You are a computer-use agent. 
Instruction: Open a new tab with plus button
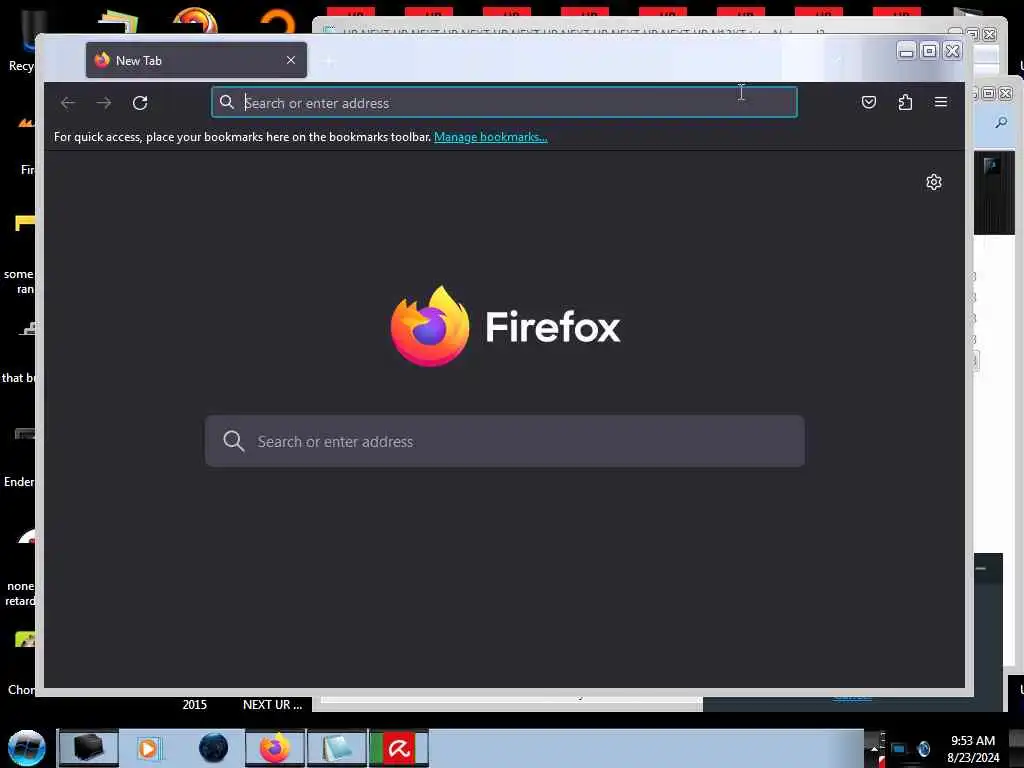330,61
